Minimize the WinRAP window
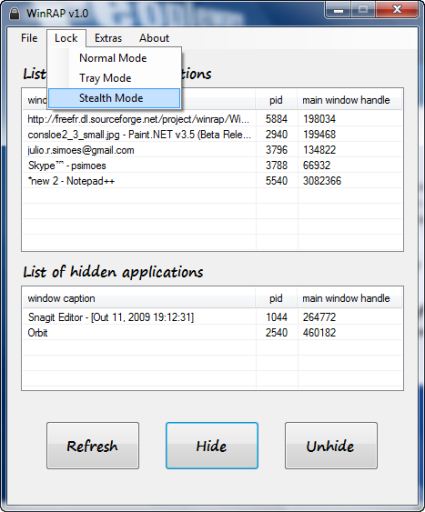Screen dimensions: 425x512 [339, 10]
